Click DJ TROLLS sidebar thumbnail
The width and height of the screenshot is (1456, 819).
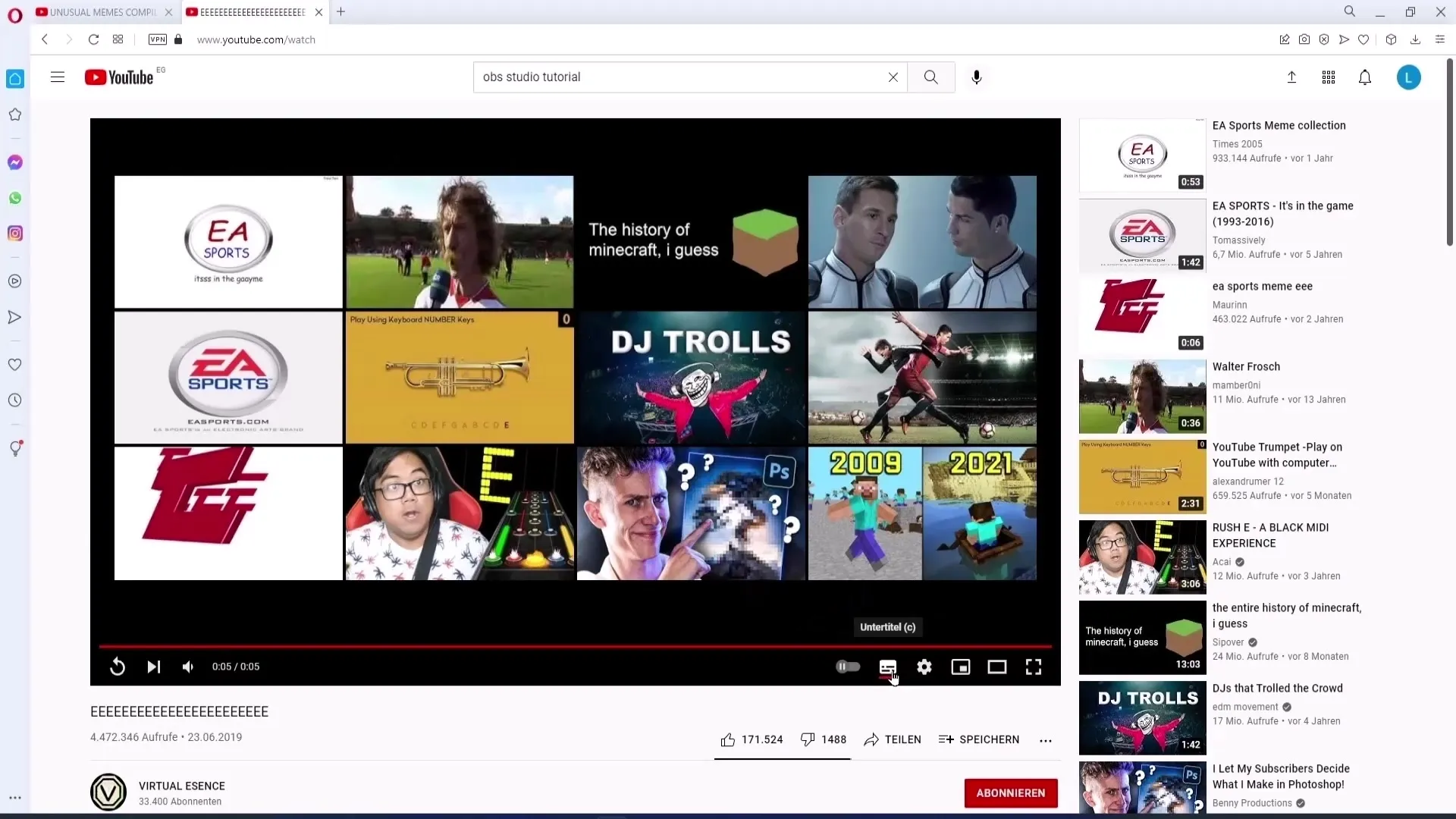coord(1142,717)
